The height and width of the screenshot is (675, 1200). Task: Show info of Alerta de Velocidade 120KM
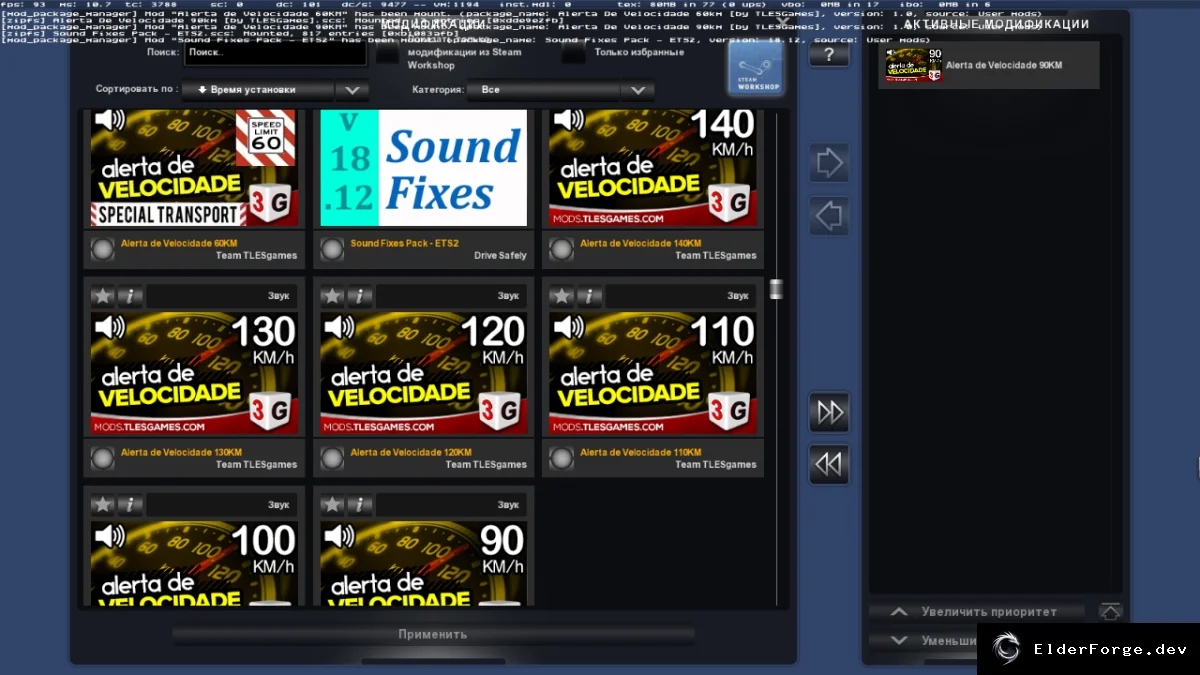pos(359,296)
